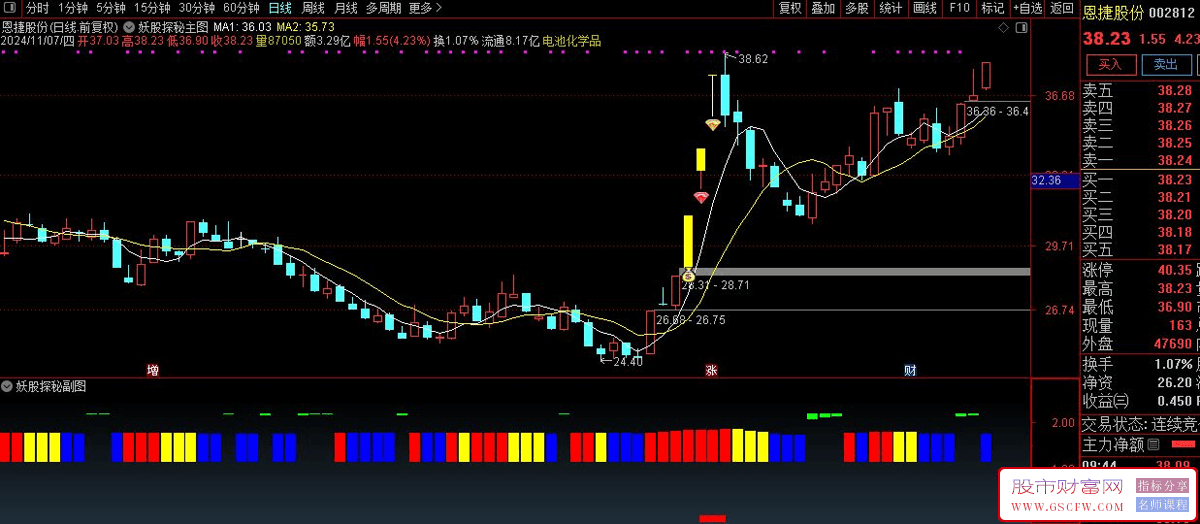Click the 外盘 47690 row
Viewport: 1200px width, 524px height.
[1140, 343]
